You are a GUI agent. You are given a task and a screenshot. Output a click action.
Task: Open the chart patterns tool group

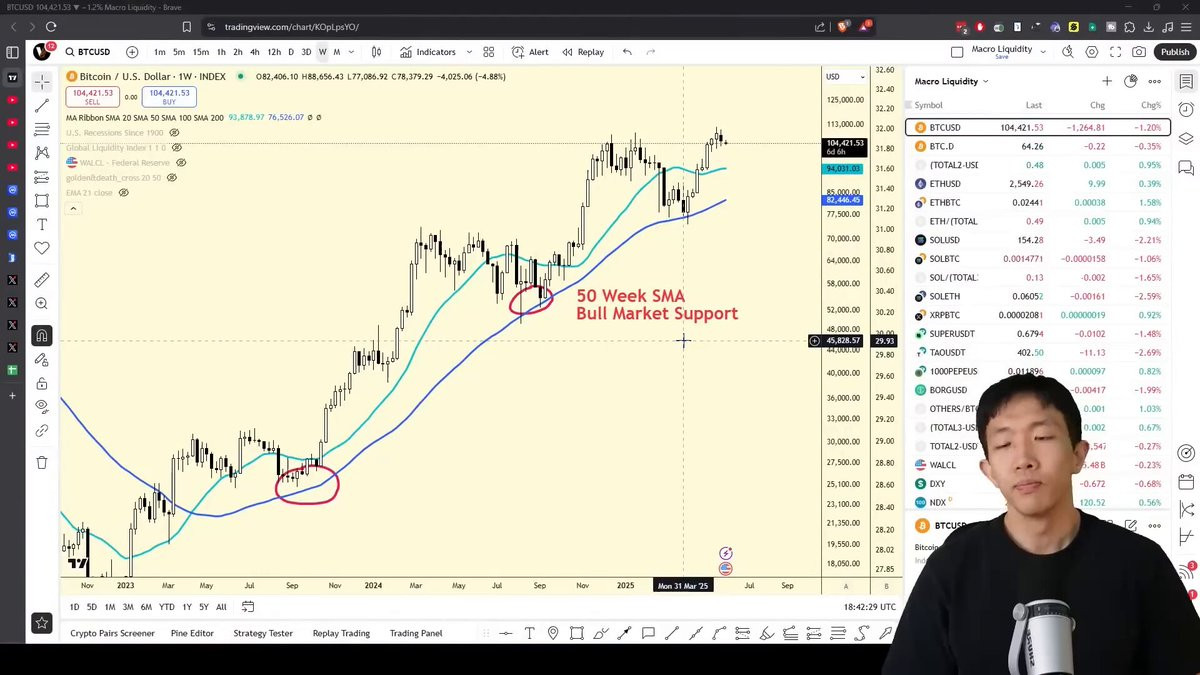point(42,153)
